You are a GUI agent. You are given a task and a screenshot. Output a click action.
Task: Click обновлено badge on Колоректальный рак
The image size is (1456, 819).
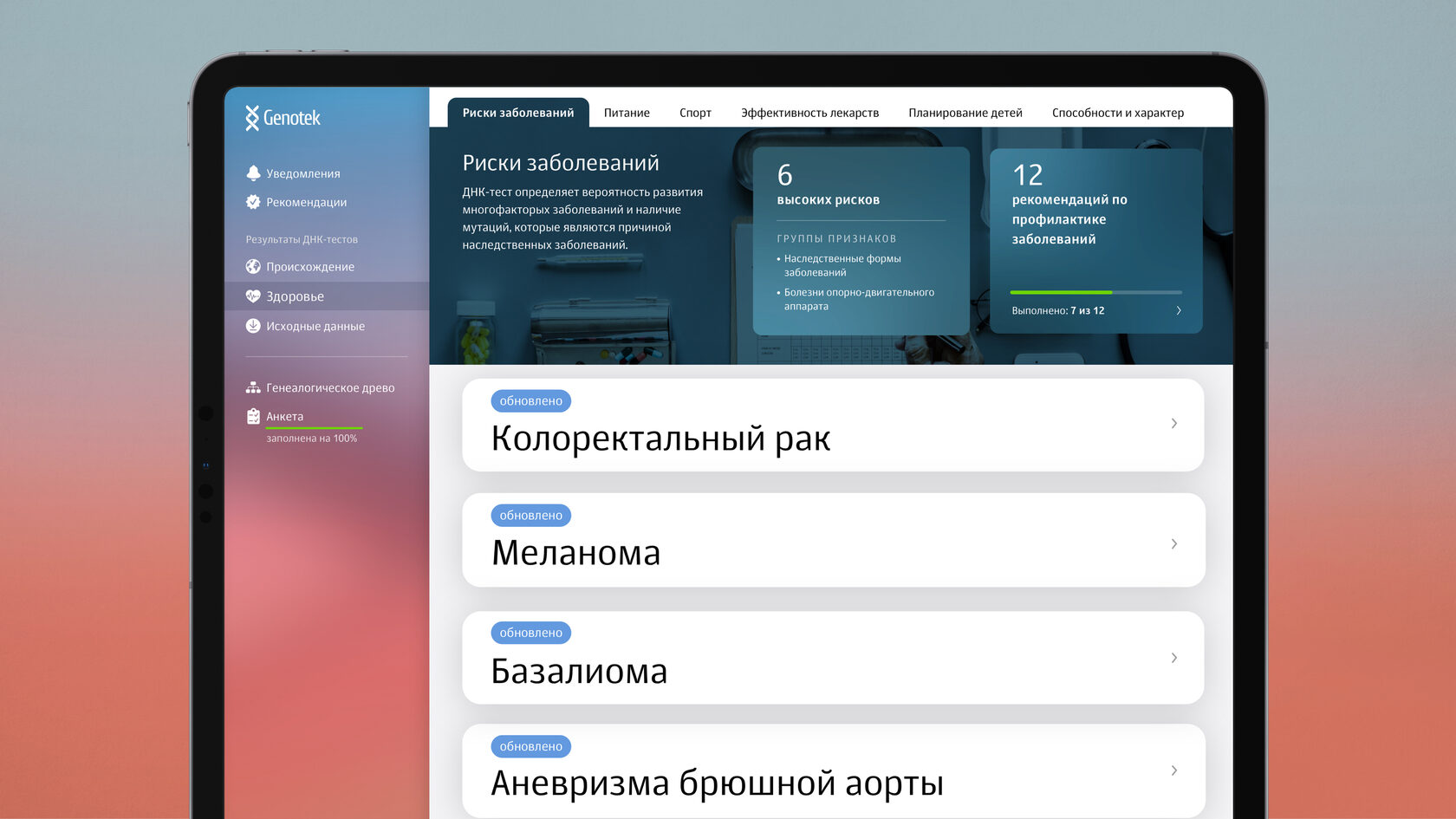(530, 400)
